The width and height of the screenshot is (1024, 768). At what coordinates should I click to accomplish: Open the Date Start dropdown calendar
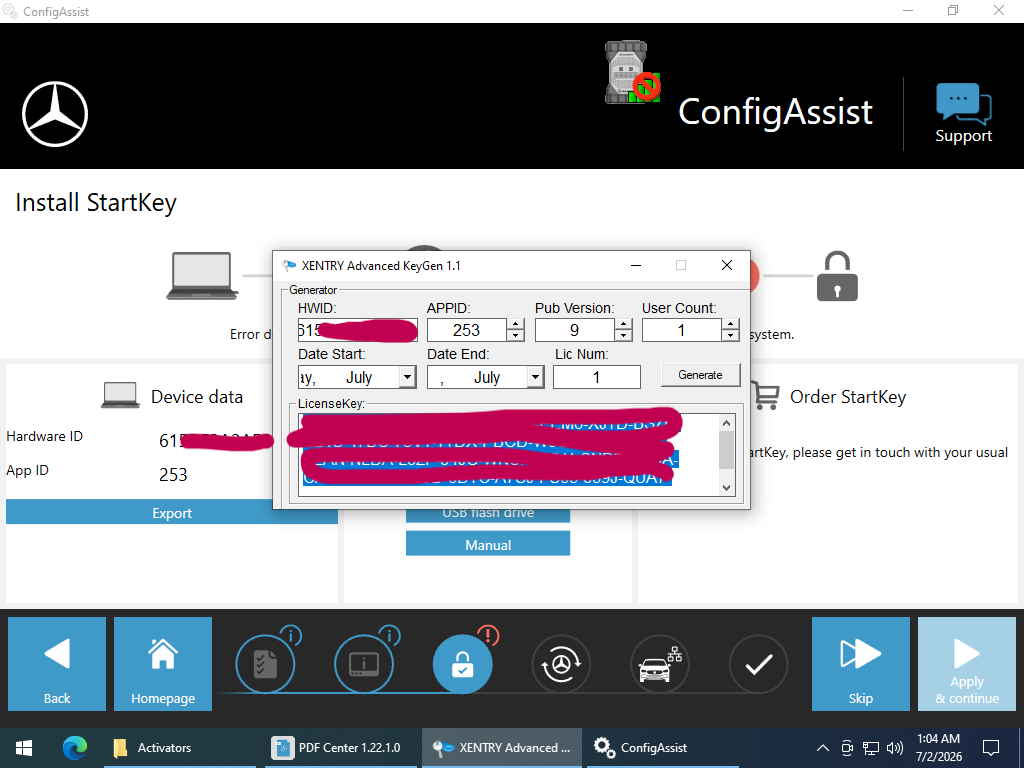[408, 377]
